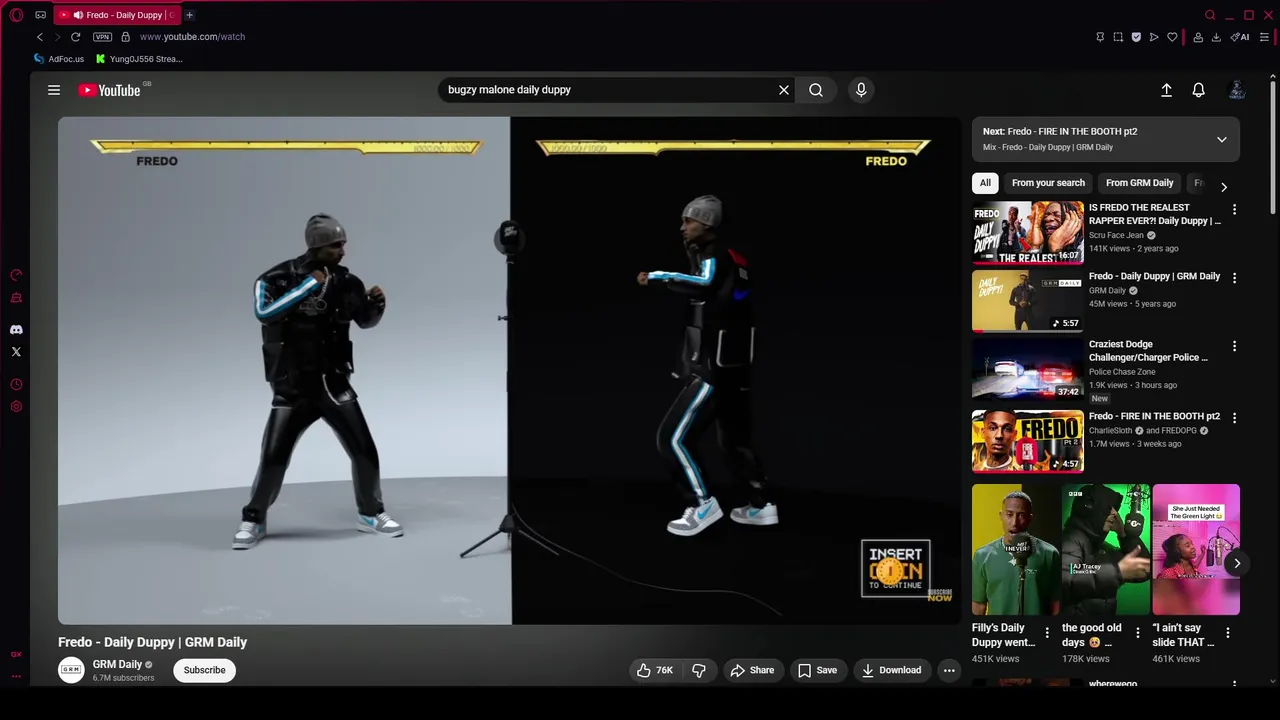The width and height of the screenshot is (1280, 720).
Task: Start voice search with the microphone
Action: [861, 90]
